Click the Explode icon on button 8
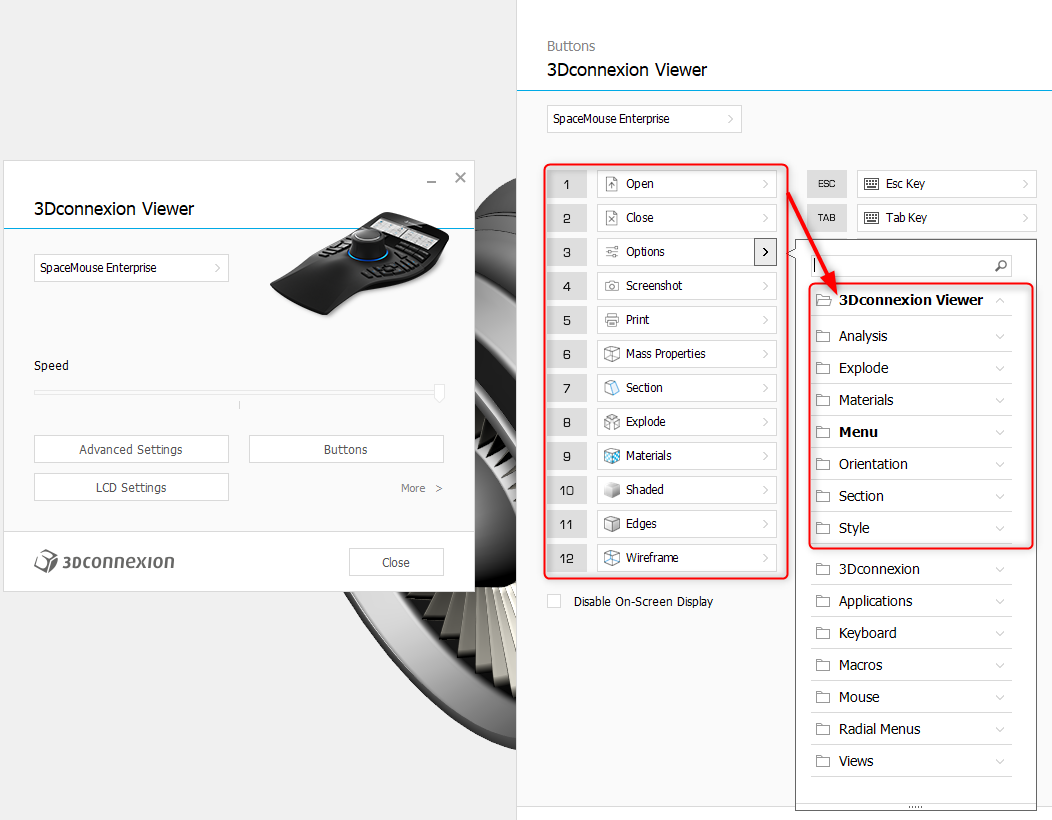 coord(611,421)
